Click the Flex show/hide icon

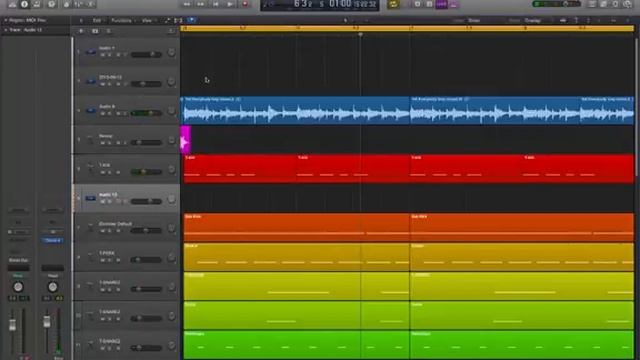coord(178,20)
